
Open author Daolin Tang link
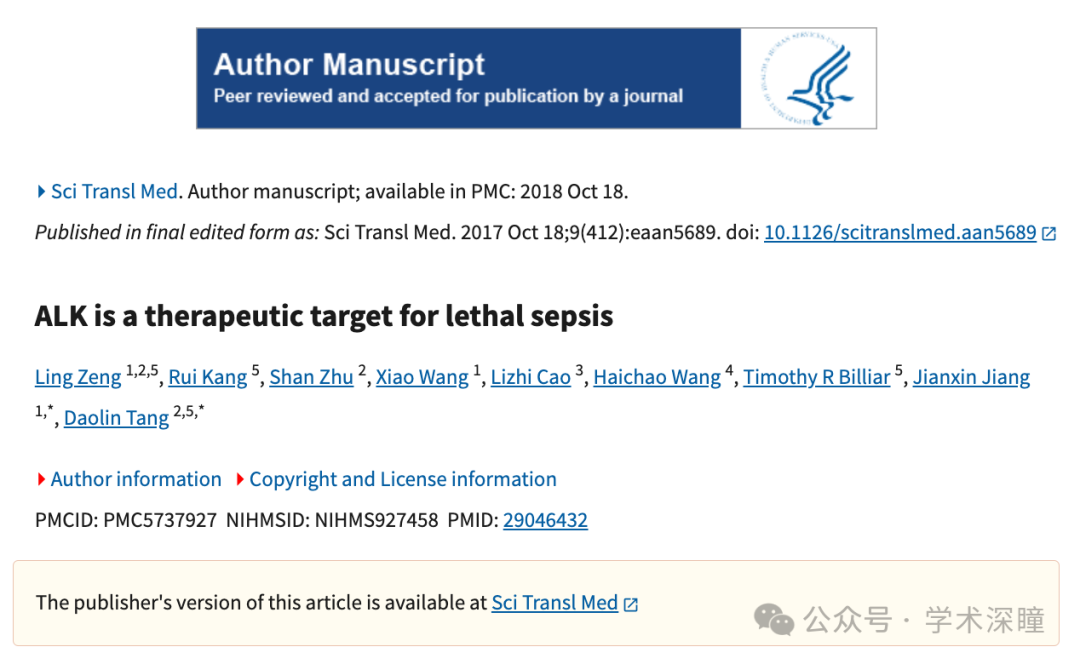point(116,417)
